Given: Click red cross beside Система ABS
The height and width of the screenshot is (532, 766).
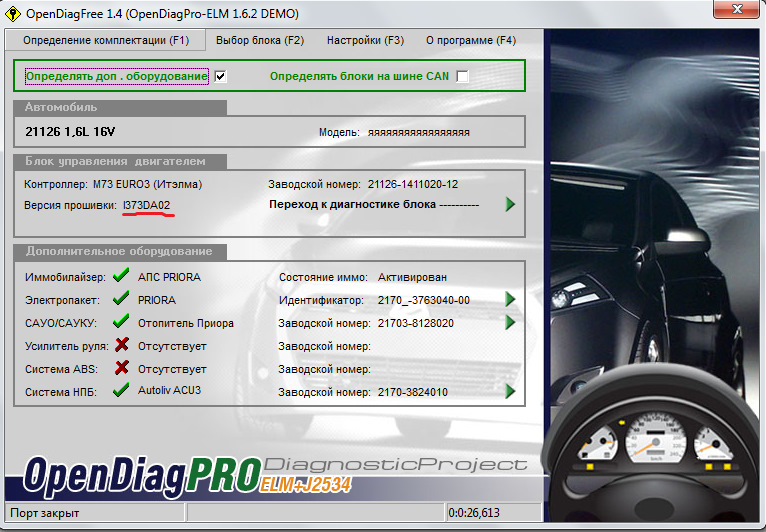Looking at the screenshot, I should pos(122,367).
